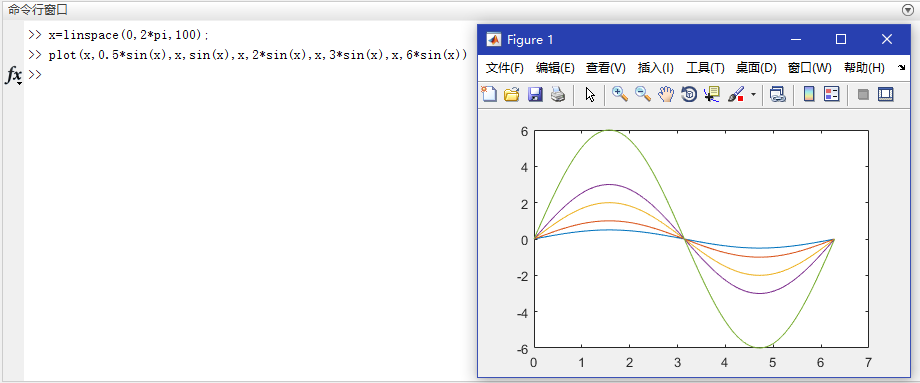Click the fx function browser icon
Viewport: 920px width, 383px height.
pos(13,75)
